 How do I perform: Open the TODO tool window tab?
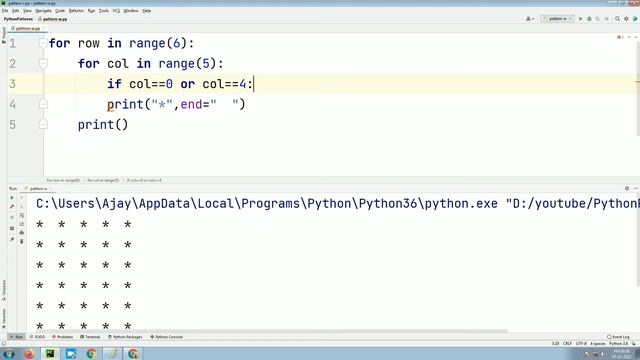coord(37,337)
